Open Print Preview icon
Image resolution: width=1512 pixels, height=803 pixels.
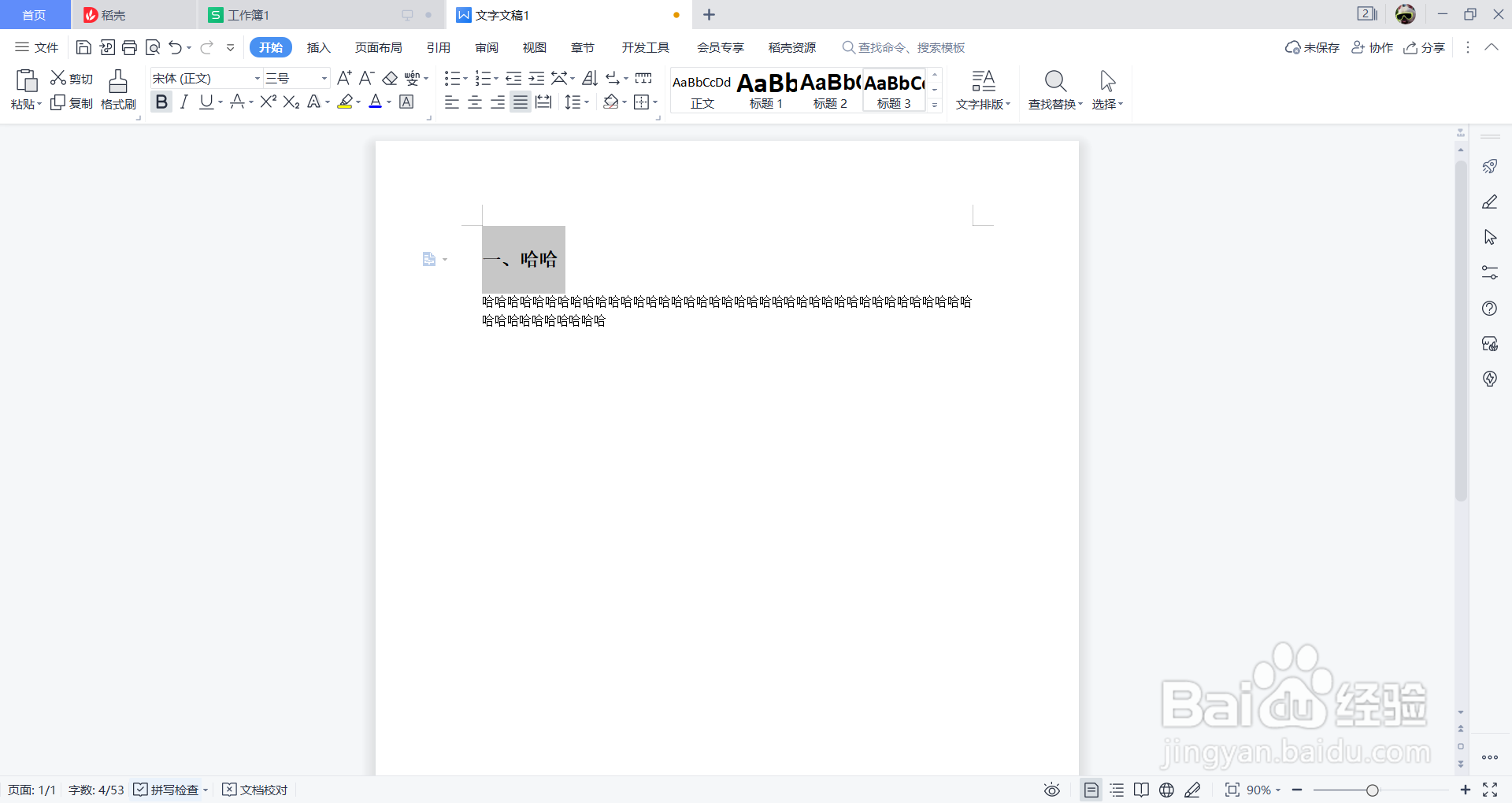(x=153, y=47)
